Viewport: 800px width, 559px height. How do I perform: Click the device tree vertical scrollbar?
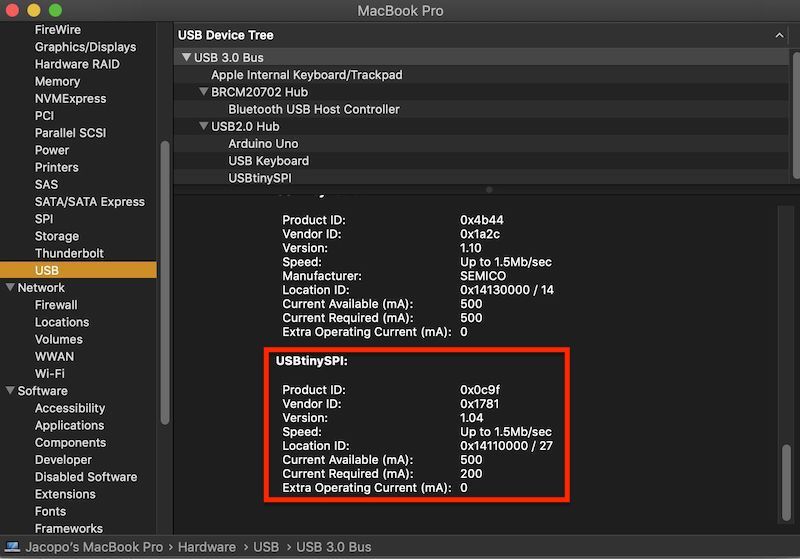795,115
